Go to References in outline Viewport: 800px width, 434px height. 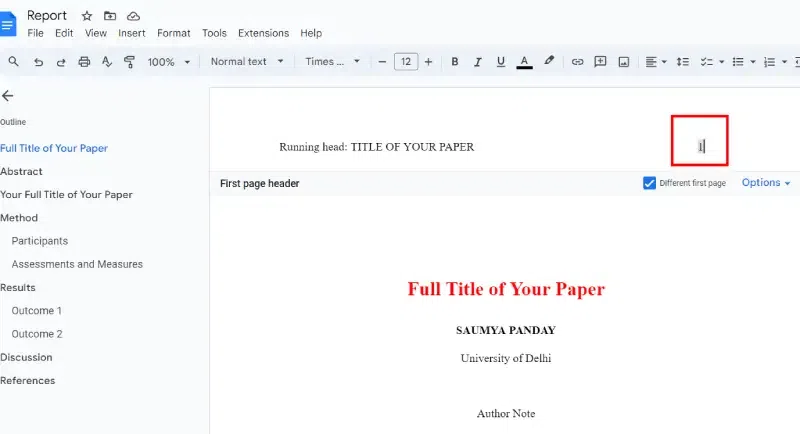point(28,380)
